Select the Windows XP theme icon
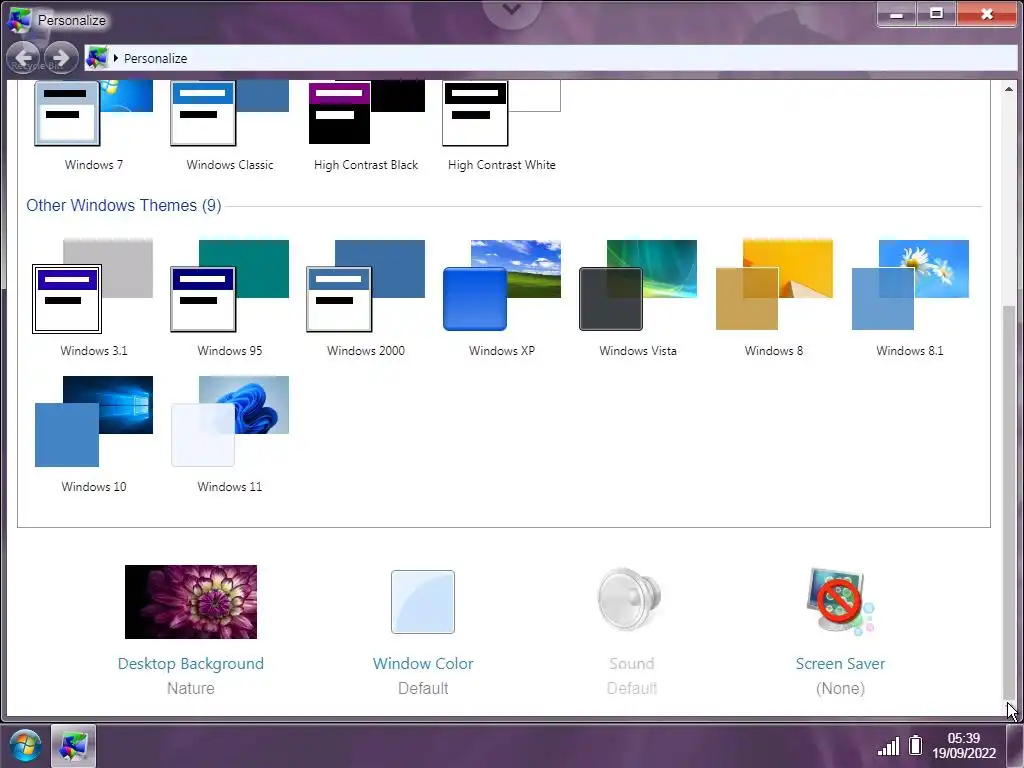 pos(502,285)
